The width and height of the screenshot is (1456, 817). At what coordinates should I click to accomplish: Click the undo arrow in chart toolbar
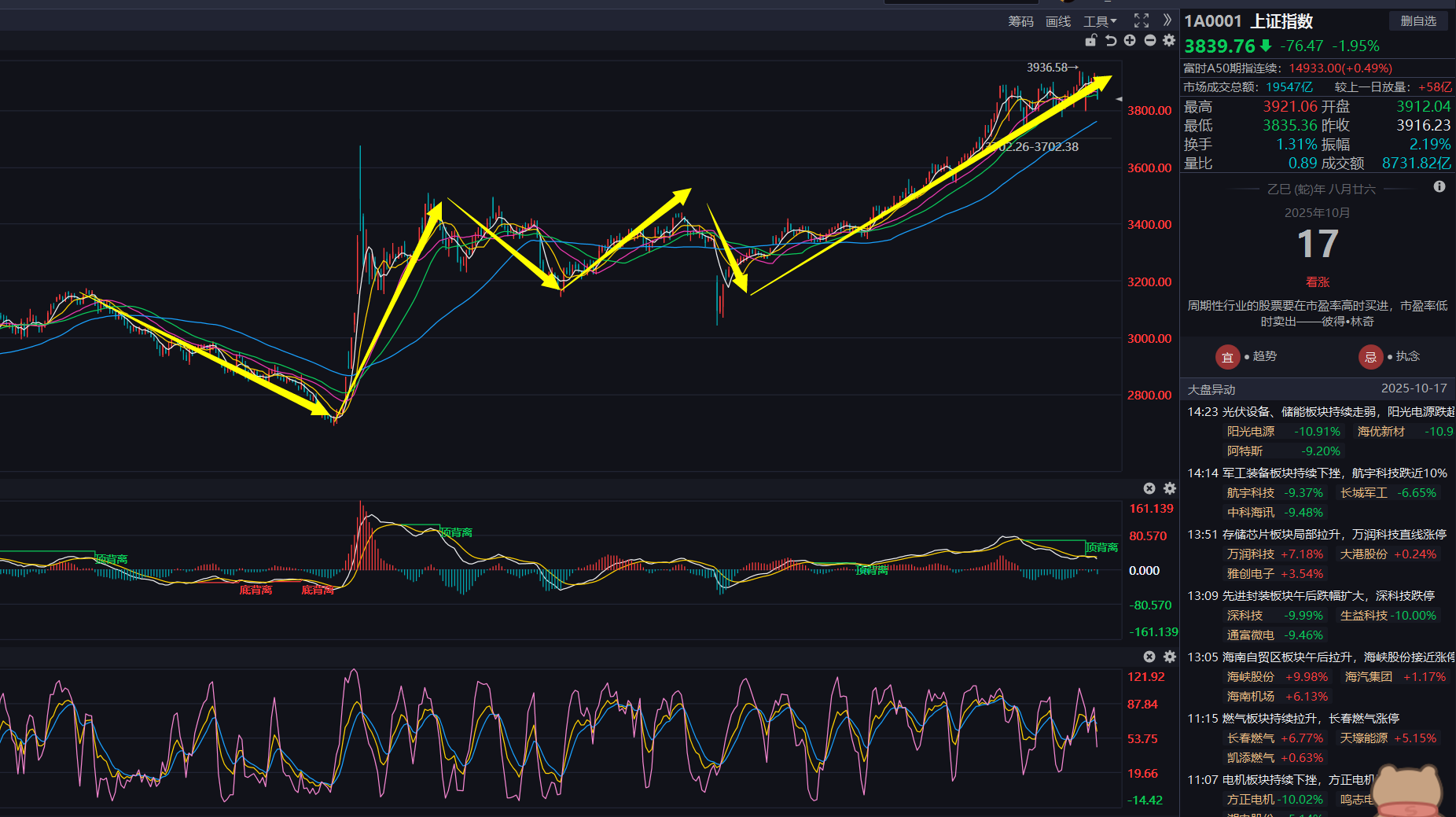click(x=1110, y=40)
